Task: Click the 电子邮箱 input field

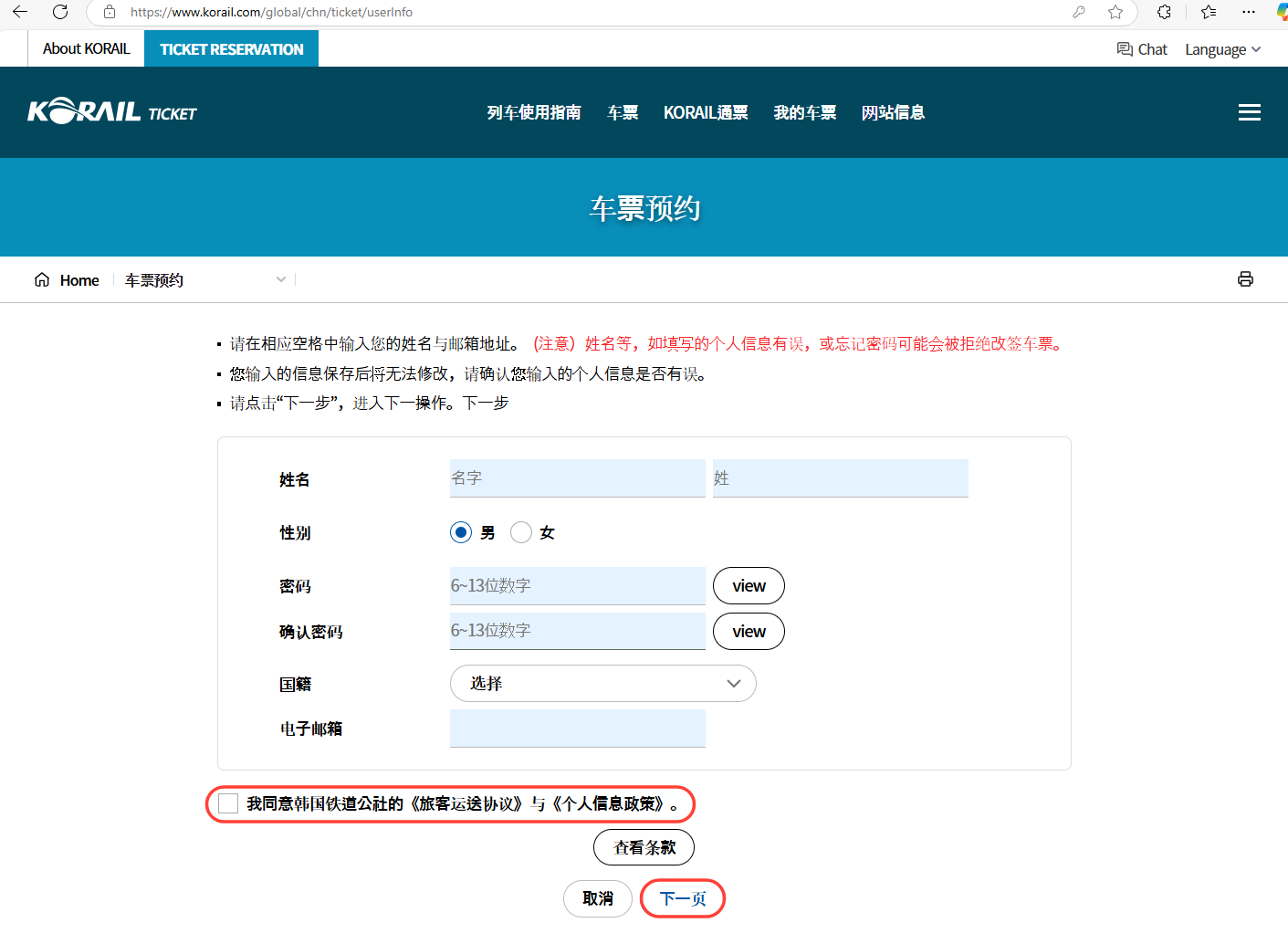Action: pos(577,729)
